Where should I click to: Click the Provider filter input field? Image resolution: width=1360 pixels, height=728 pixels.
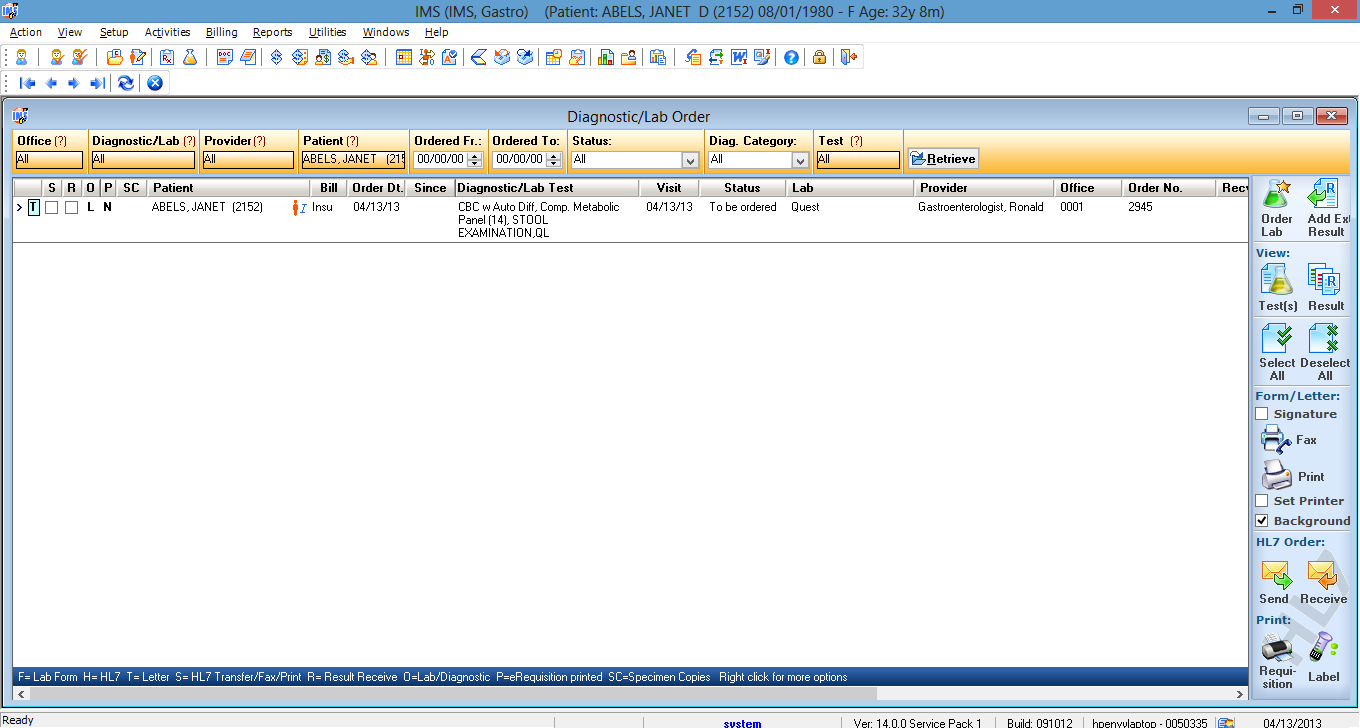click(249, 159)
